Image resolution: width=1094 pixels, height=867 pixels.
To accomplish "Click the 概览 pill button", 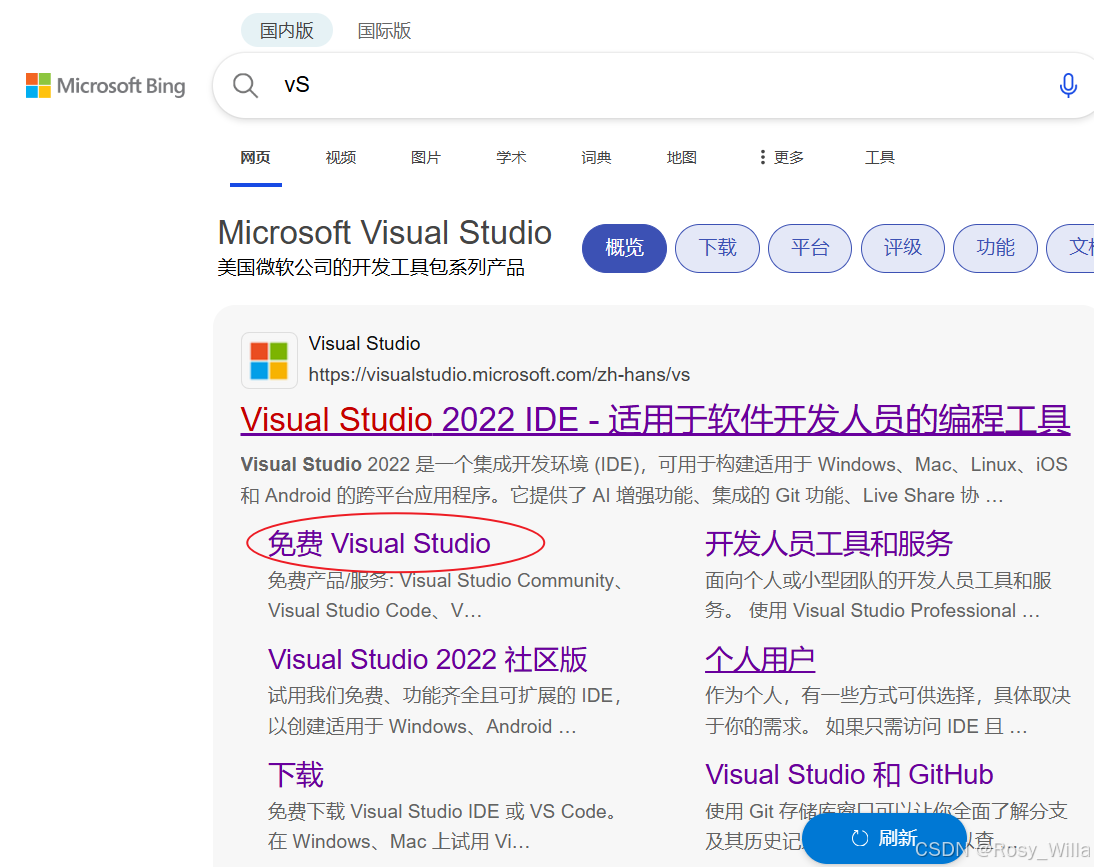I will 624,248.
